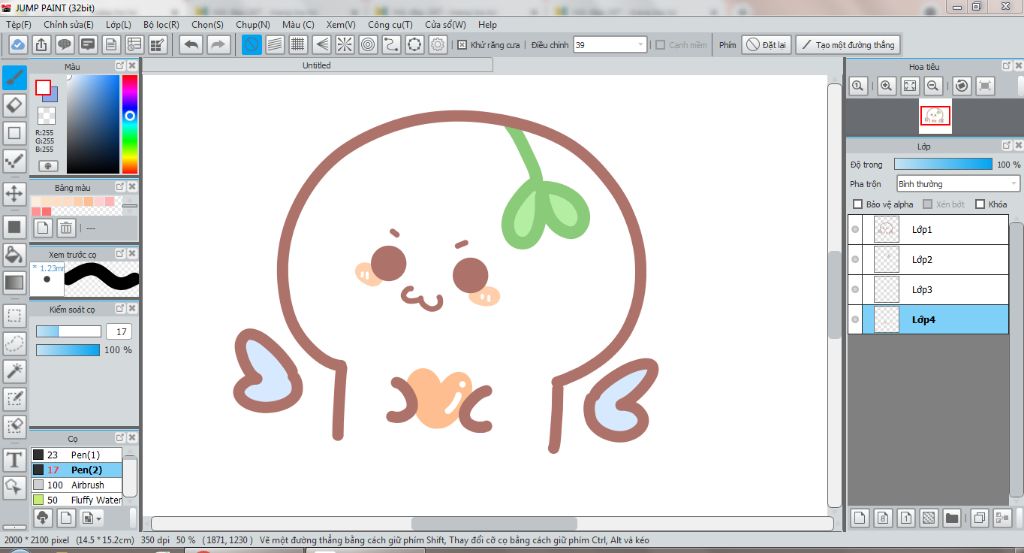Toggle visibility of layer Lớp3
Screen dimensions: 1024x553
tap(855, 289)
